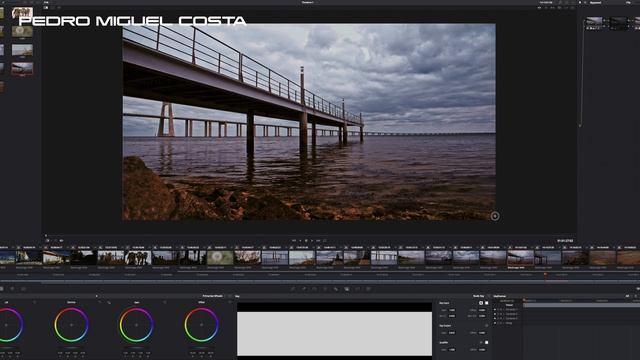Select the highlighted pier clip thumbnail
This screenshot has width=640, height=360.
pyautogui.click(x=520, y=258)
